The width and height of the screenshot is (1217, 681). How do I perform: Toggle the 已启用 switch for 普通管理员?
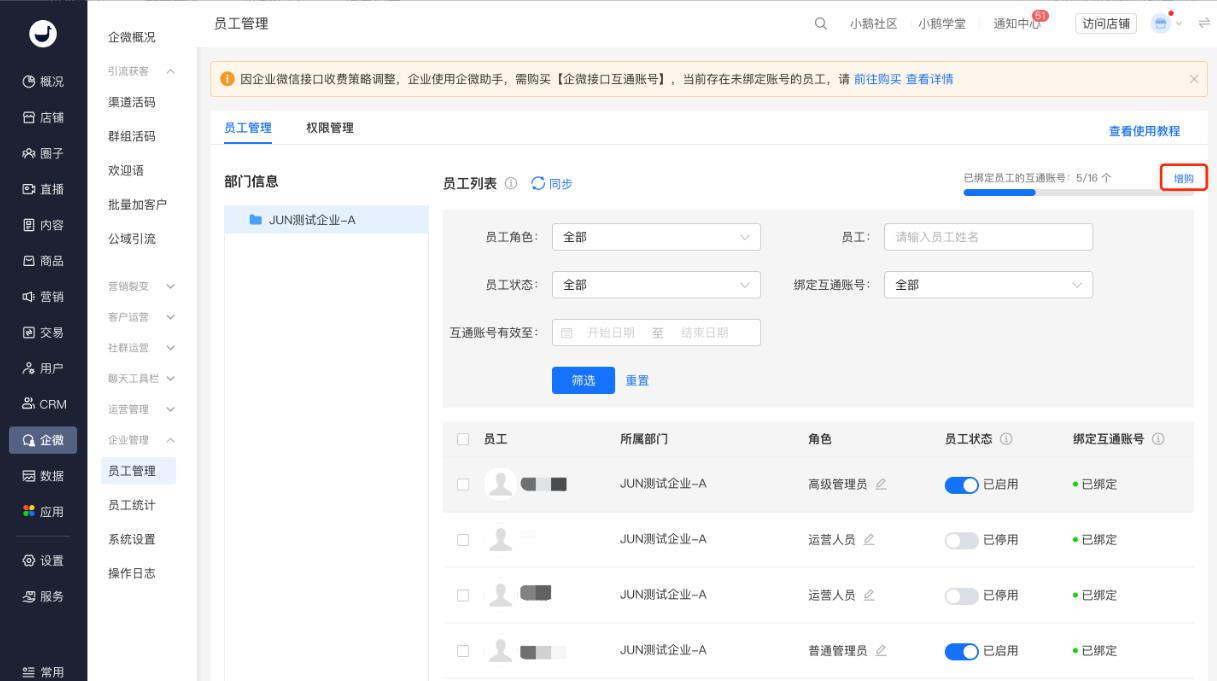961,651
